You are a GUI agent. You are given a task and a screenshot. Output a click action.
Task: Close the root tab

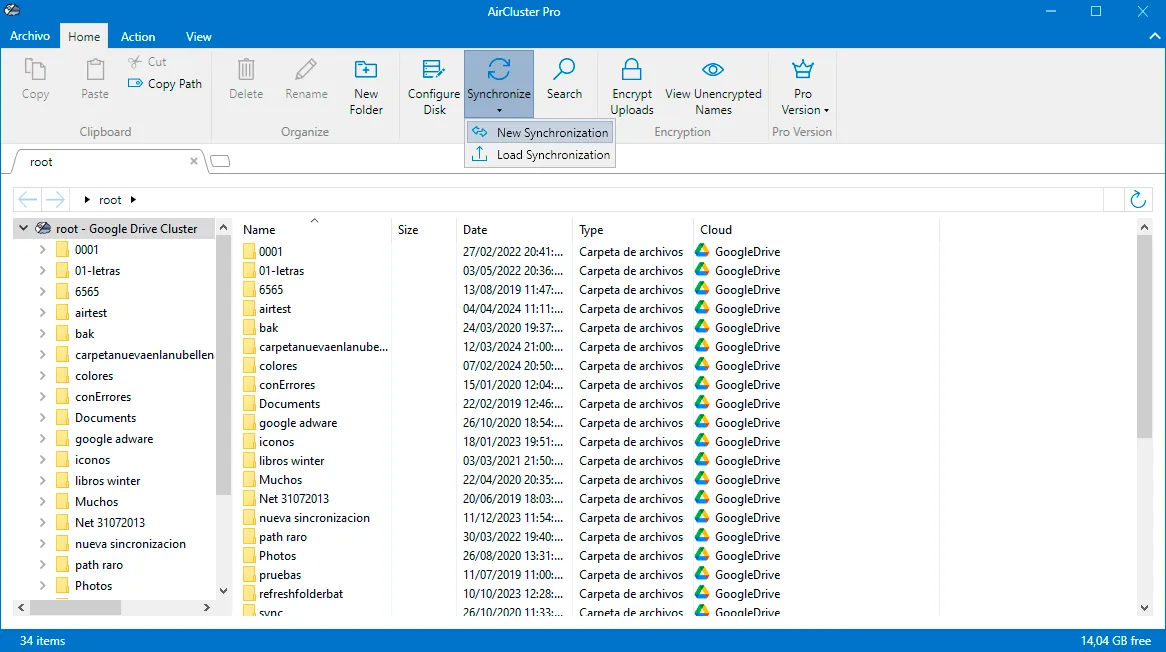pos(194,161)
